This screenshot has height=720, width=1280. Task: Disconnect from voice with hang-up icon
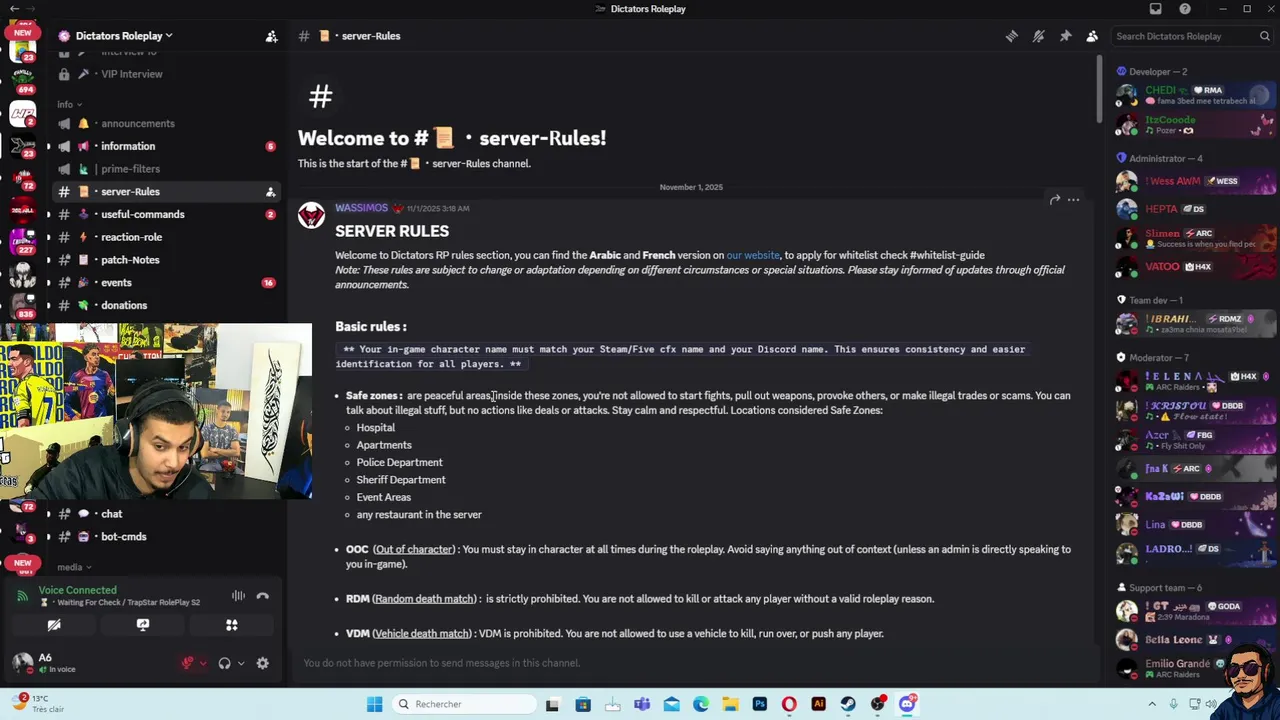262,596
